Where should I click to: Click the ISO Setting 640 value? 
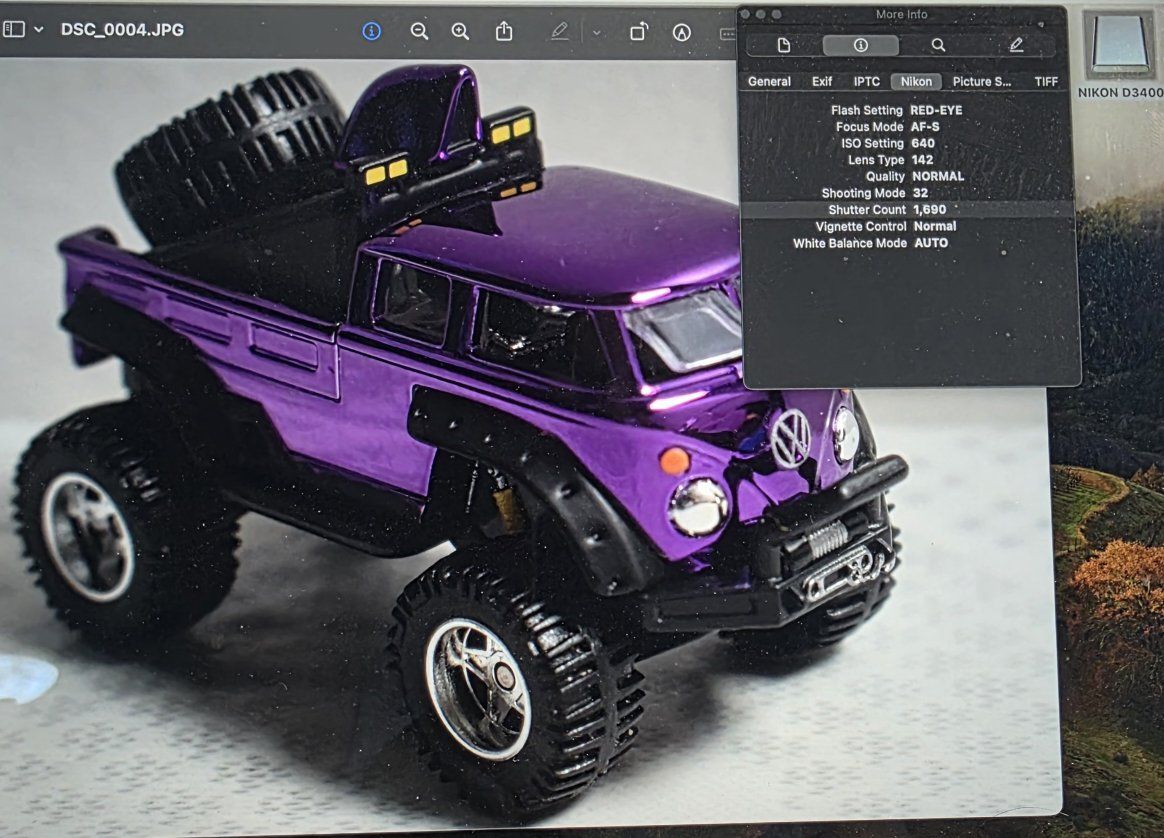point(923,143)
